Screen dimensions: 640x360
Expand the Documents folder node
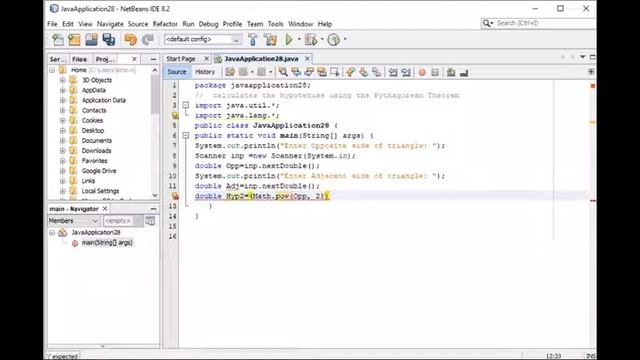pos(62,140)
